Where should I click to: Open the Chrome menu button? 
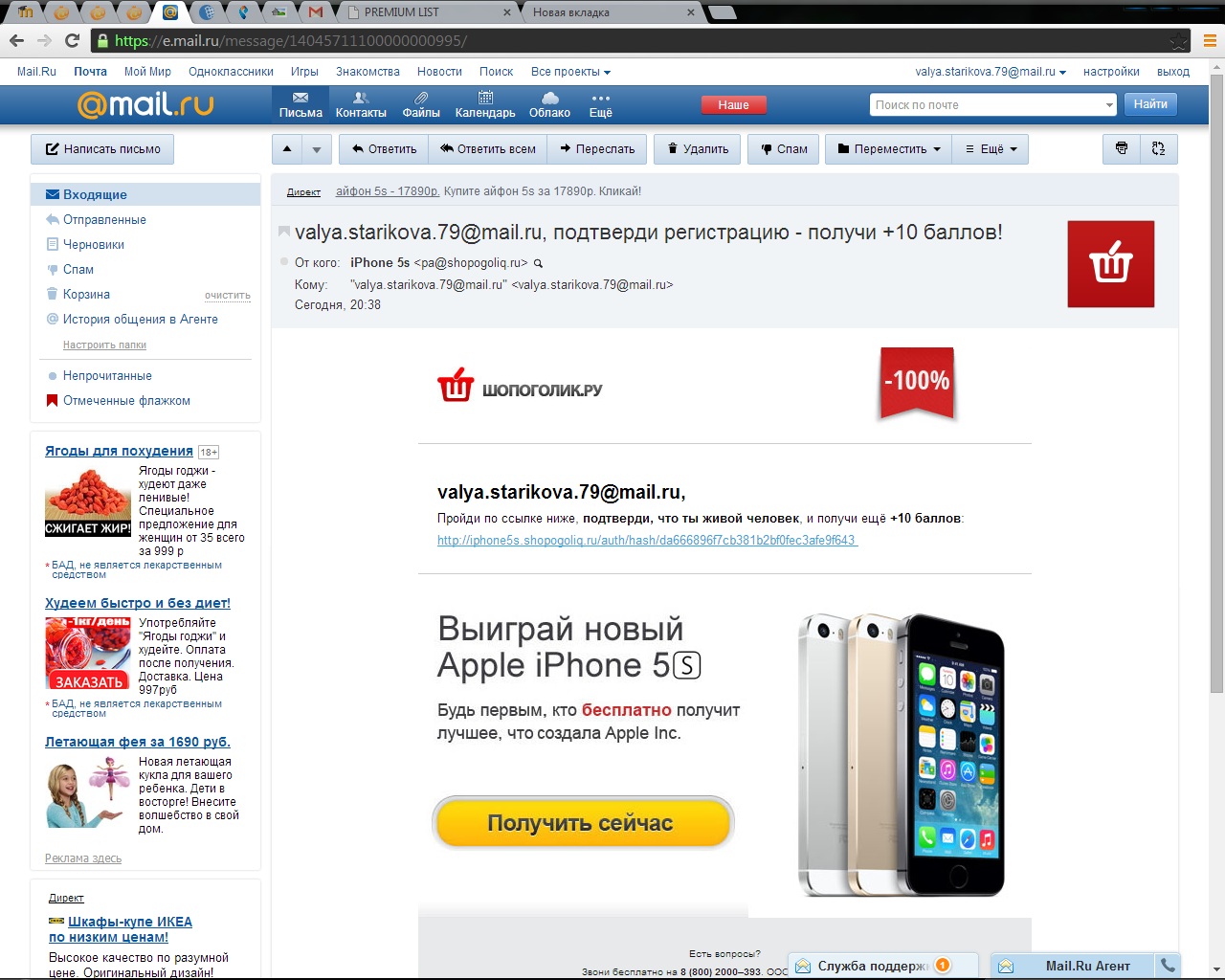click(x=1209, y=40)
